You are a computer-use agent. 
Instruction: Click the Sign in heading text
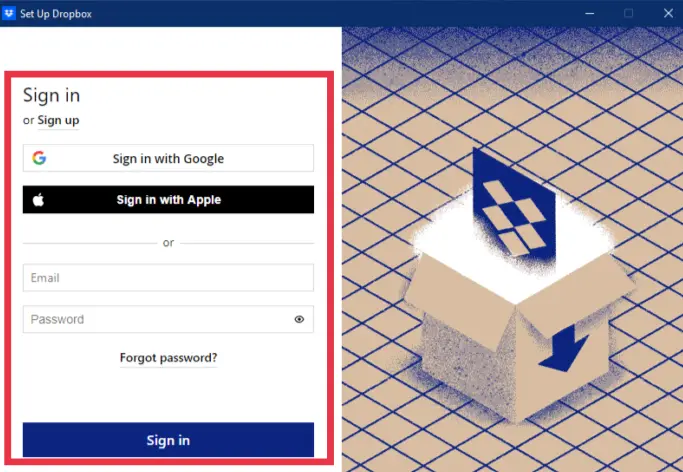pos(51,95)
